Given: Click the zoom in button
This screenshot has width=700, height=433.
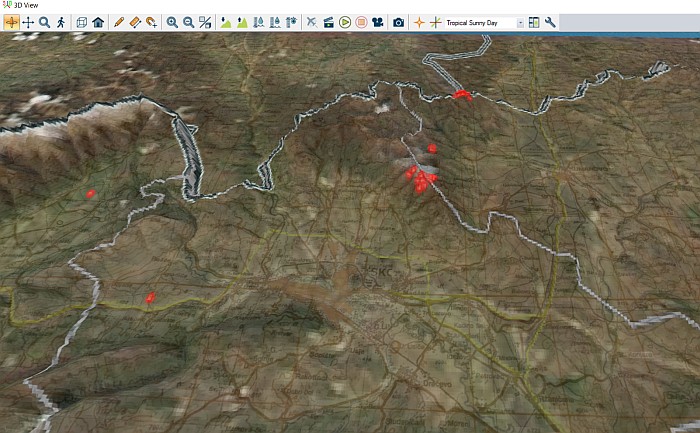Looking at the screenshot, I should pyautogui.click(x=172, y=22).
